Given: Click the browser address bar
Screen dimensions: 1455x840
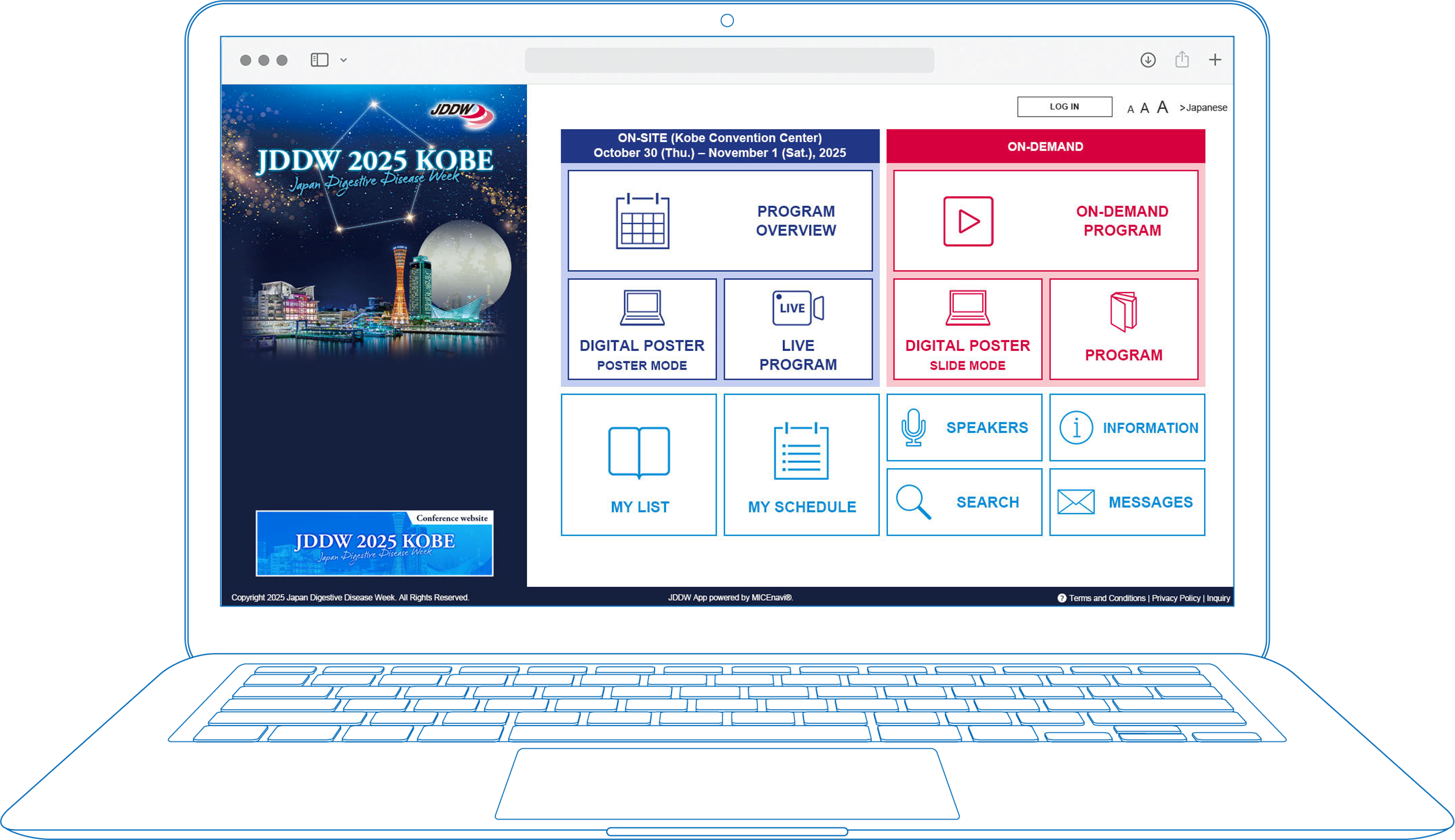Looking at the screenshot, I should tap(729, 60).
